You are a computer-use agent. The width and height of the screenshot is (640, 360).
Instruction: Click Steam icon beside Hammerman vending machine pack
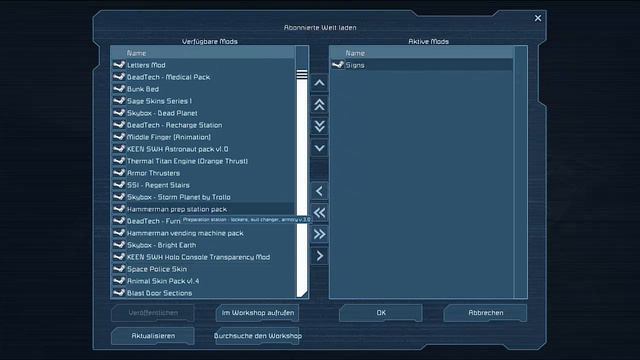(119, 233)
